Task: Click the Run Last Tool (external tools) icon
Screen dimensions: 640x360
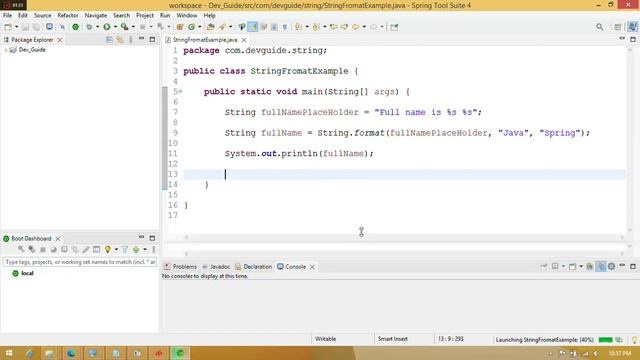Action: click(124, 27)
